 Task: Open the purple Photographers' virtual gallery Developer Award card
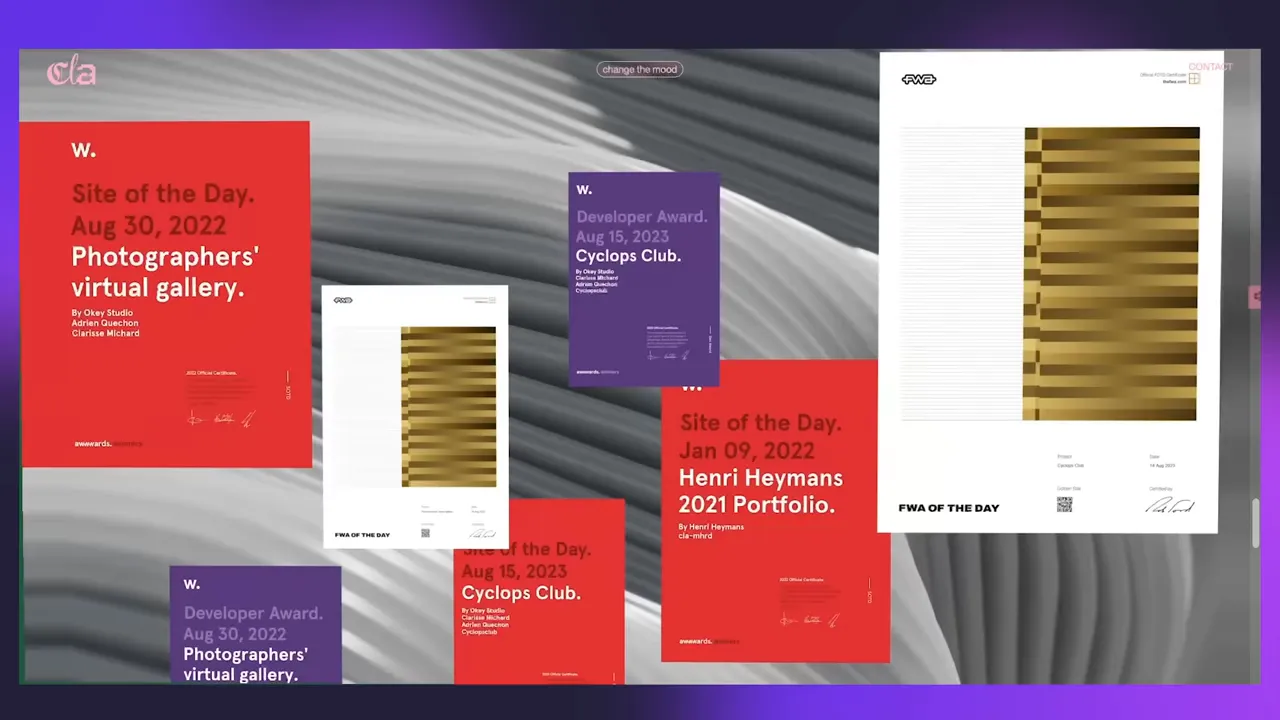[255, 625]
